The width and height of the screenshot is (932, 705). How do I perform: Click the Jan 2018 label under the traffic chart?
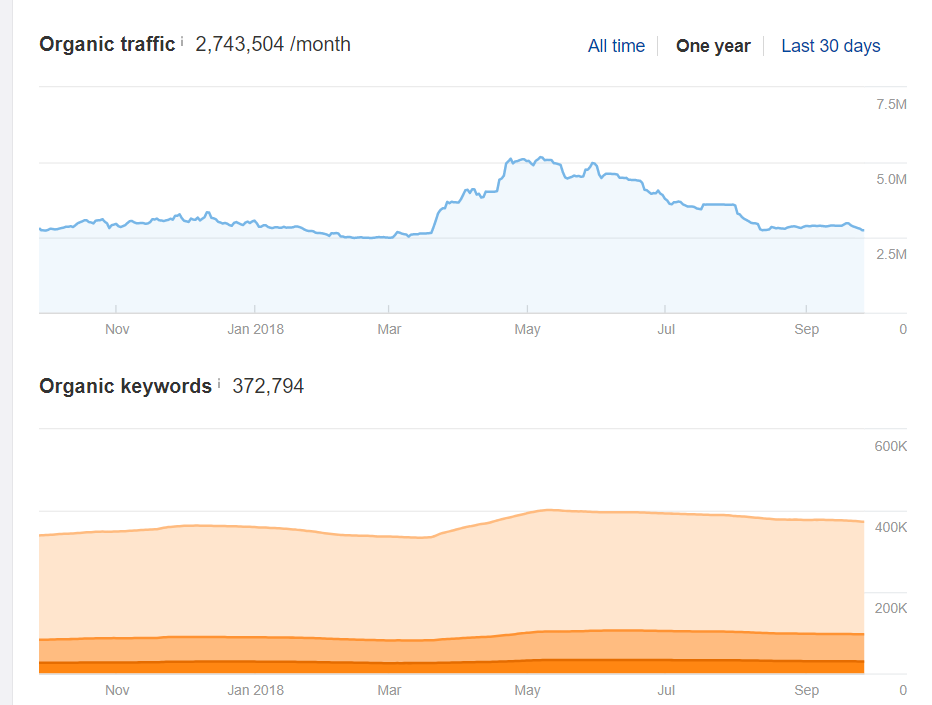[256, 329]
